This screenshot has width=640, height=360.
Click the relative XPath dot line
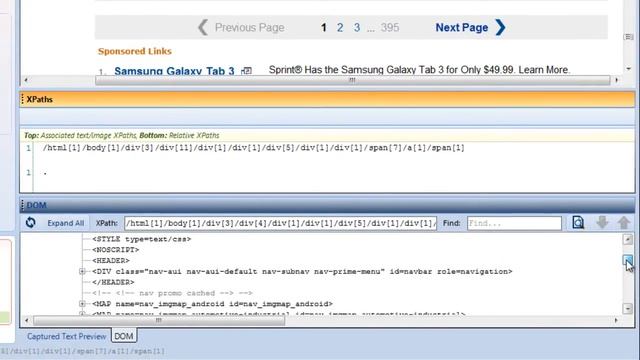[45, 173]
